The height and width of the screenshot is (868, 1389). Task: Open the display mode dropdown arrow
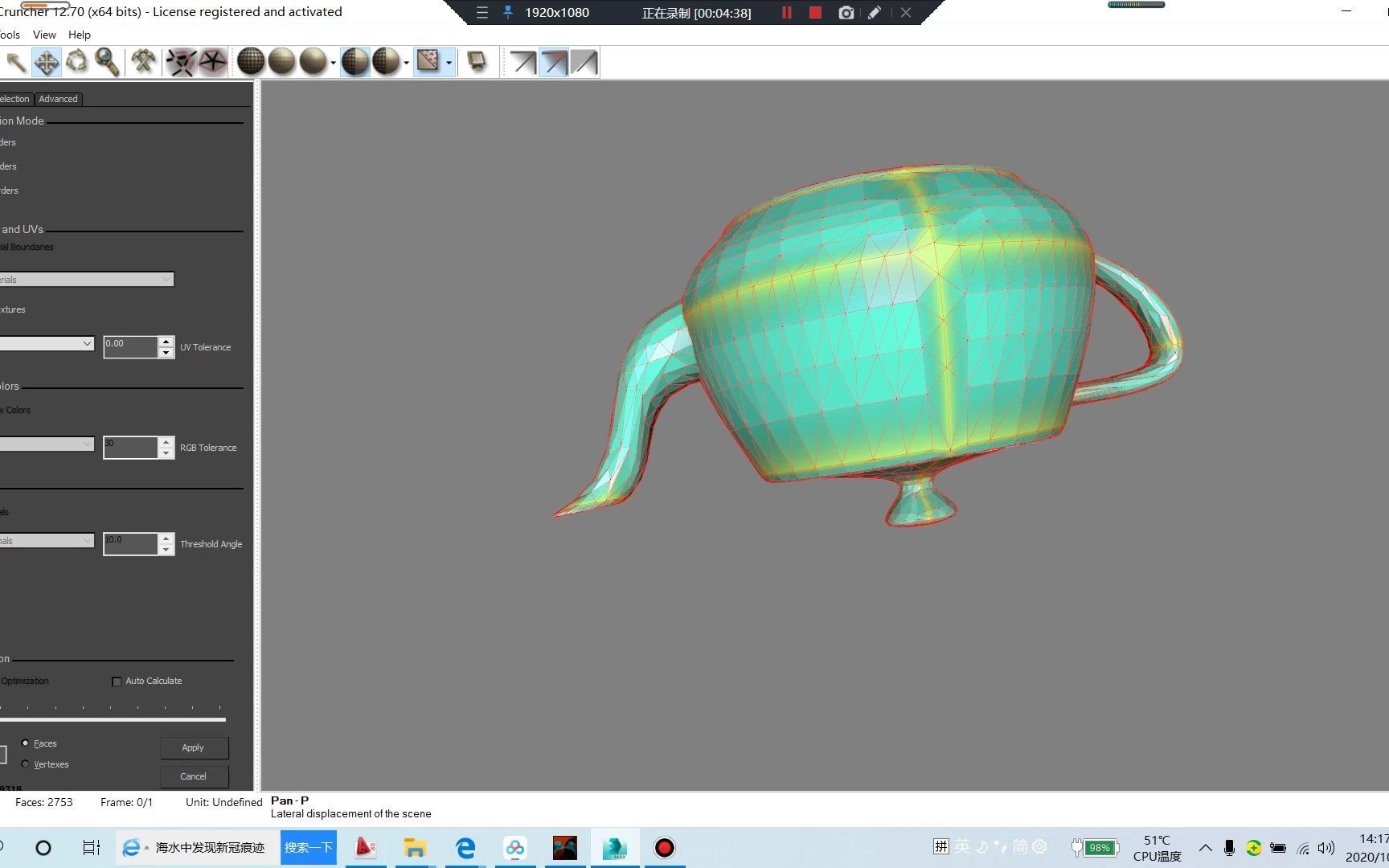[334, 62]
